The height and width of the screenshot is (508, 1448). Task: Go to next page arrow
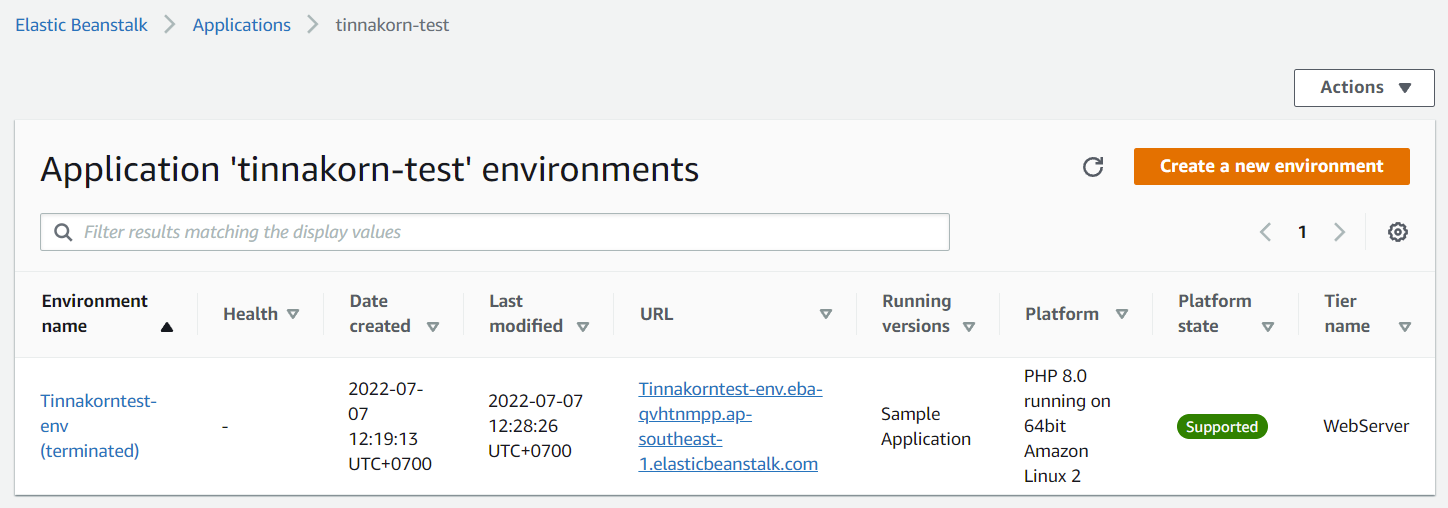click(1340, 232)
